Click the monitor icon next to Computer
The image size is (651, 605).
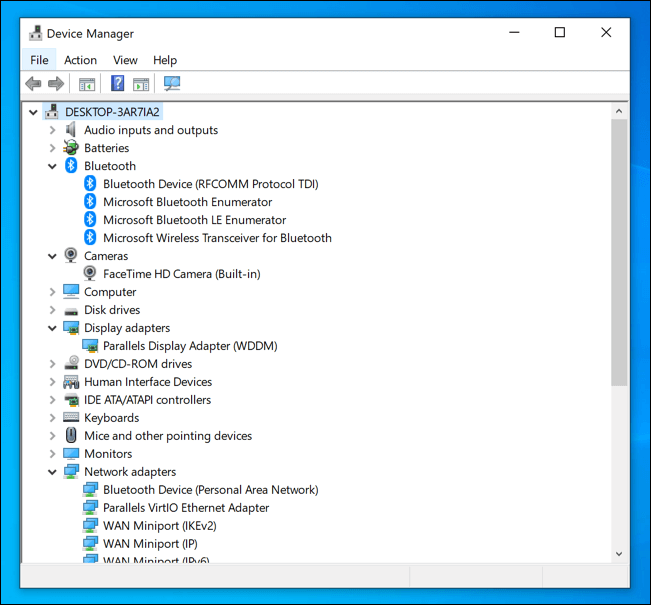[x=71, y=291]
